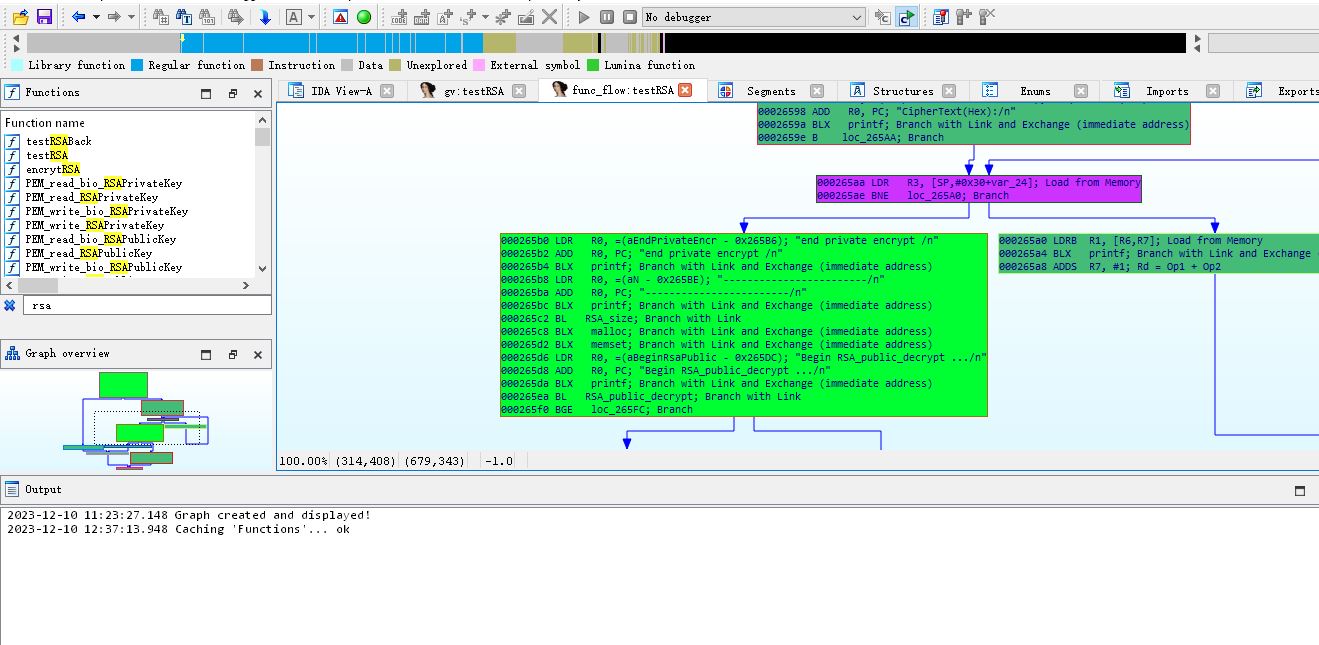
Task: Click the remove-X debugger toolbar icon
Action: tap(987, 17)
